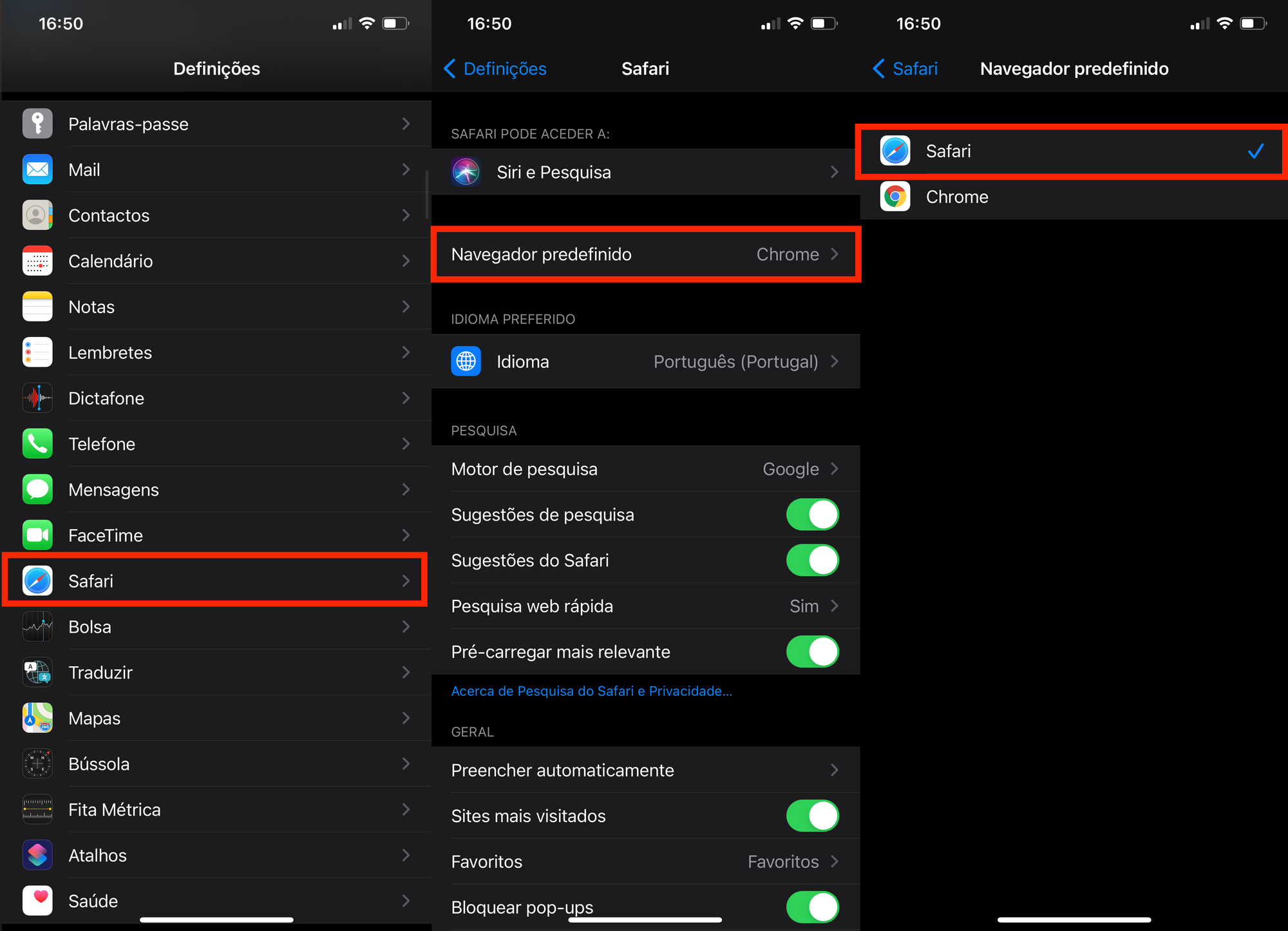Tap the Lembretes app icon
This screenshot has height=931, width=1288.
click(37, 352)
